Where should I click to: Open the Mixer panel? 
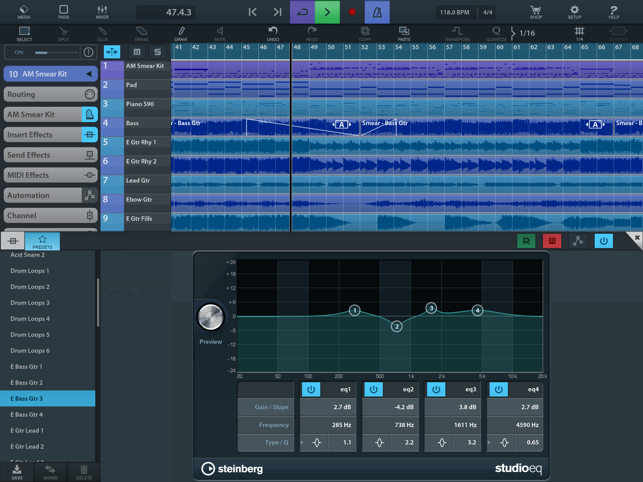tap(102, 12)
